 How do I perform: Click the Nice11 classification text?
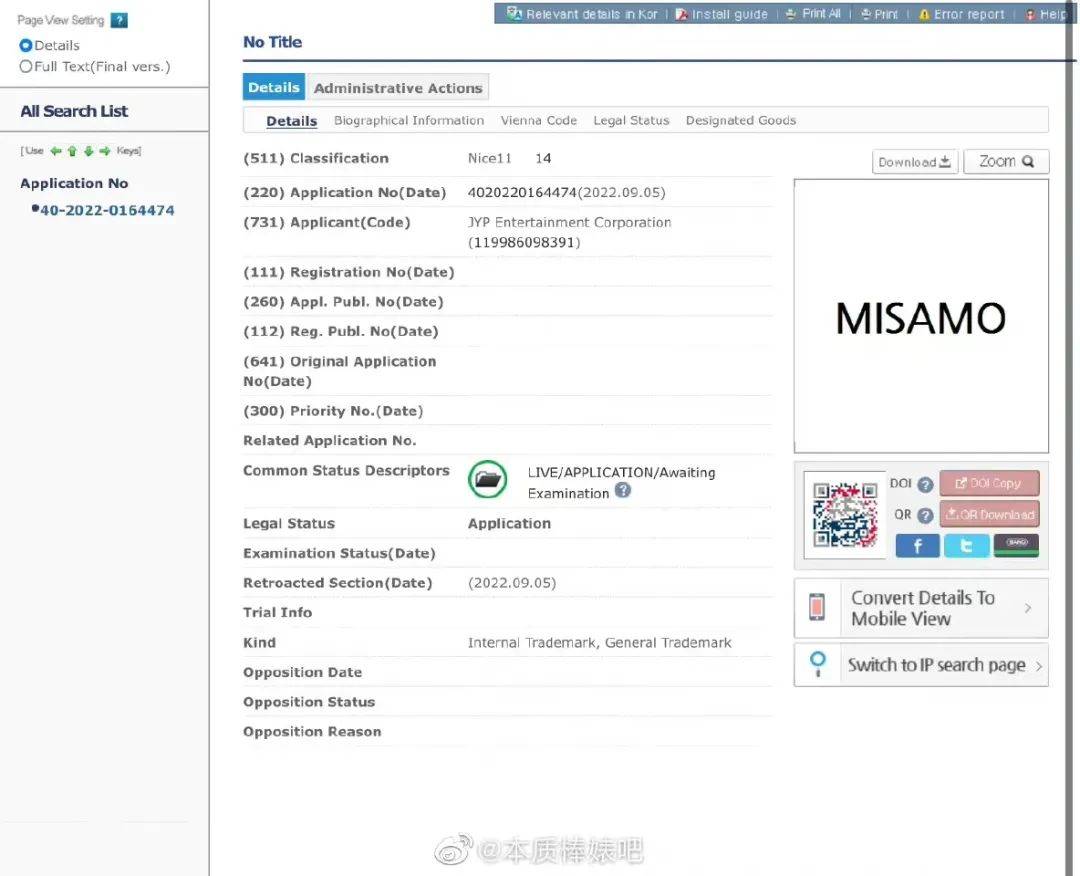(x=490, y=158)
